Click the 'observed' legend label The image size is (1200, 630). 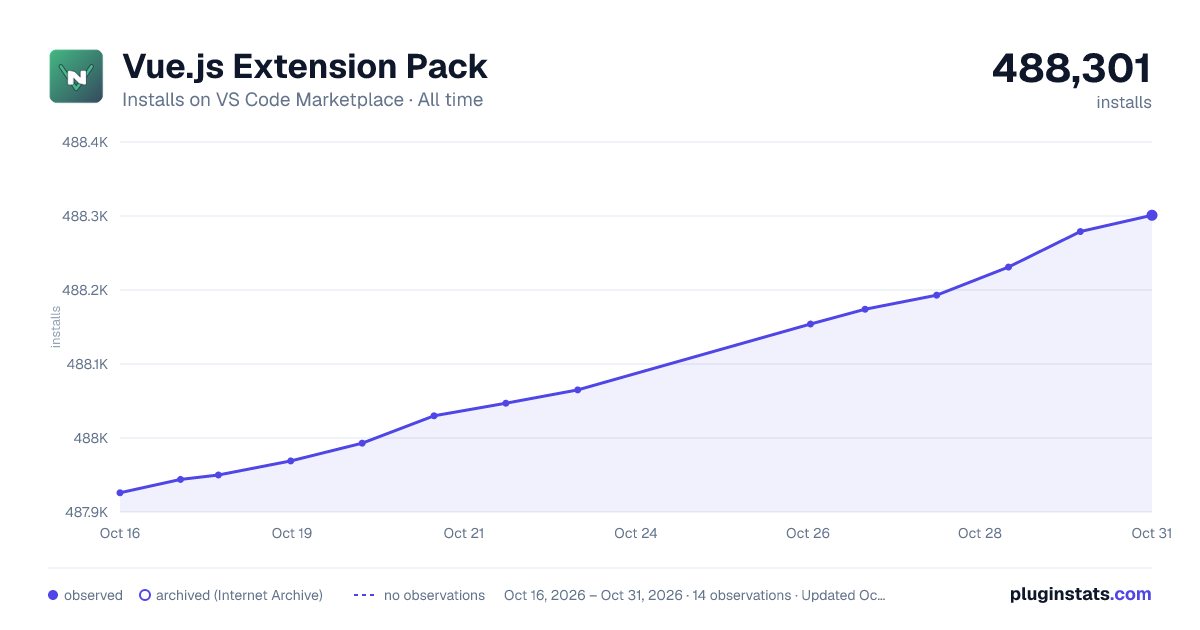pos(93,595)
